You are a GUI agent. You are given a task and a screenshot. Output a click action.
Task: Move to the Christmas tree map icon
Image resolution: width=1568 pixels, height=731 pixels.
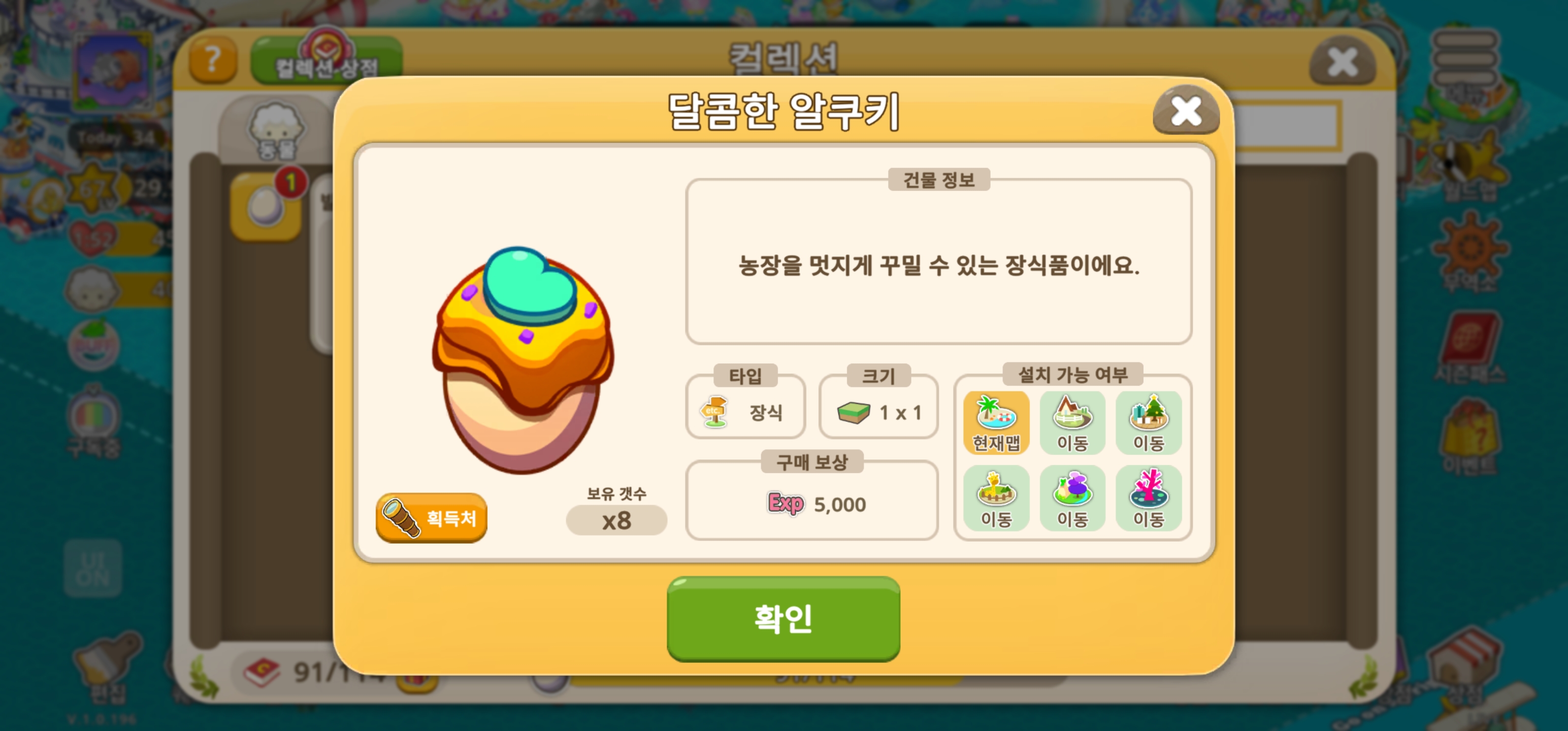(1148, 422)
